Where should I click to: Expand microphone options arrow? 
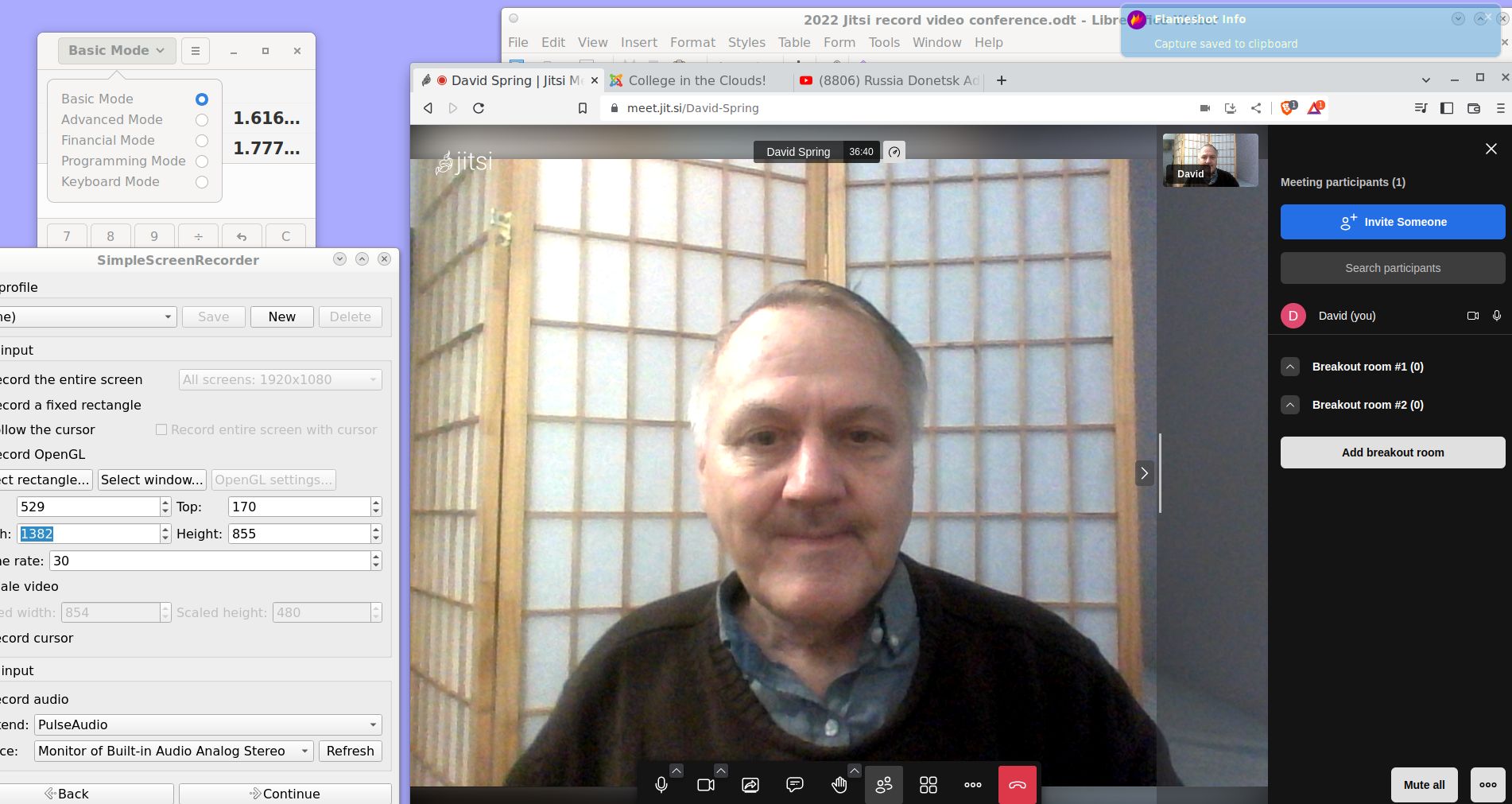[677, 770]
